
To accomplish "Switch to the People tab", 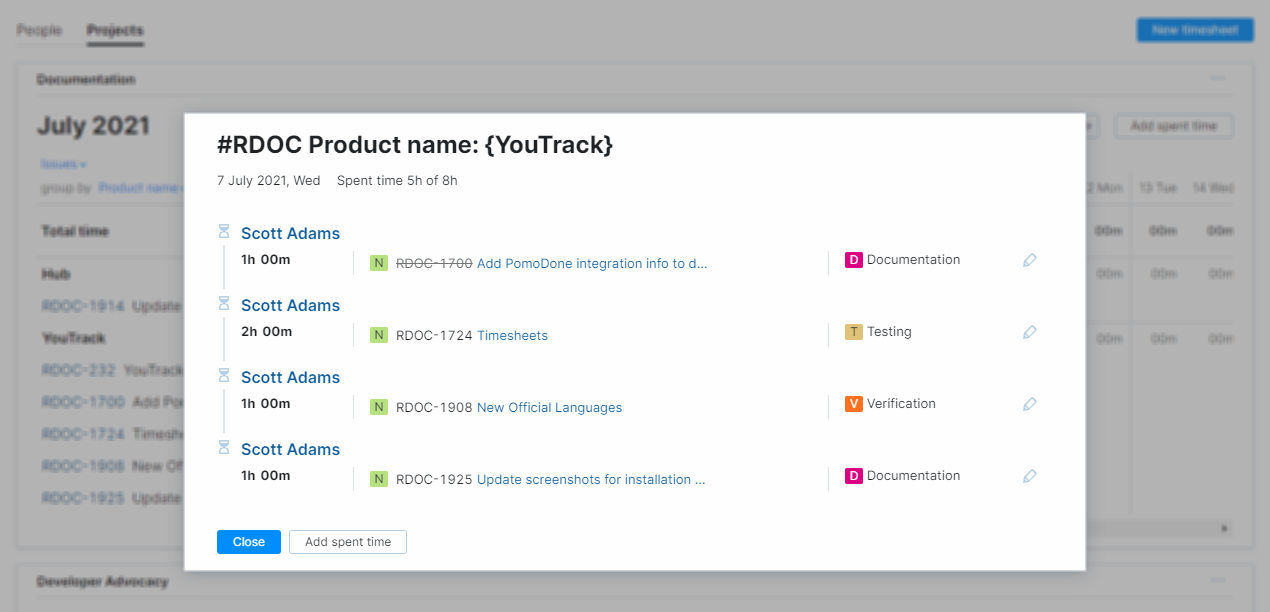I will pyautogui.click(x=39, y=30).
